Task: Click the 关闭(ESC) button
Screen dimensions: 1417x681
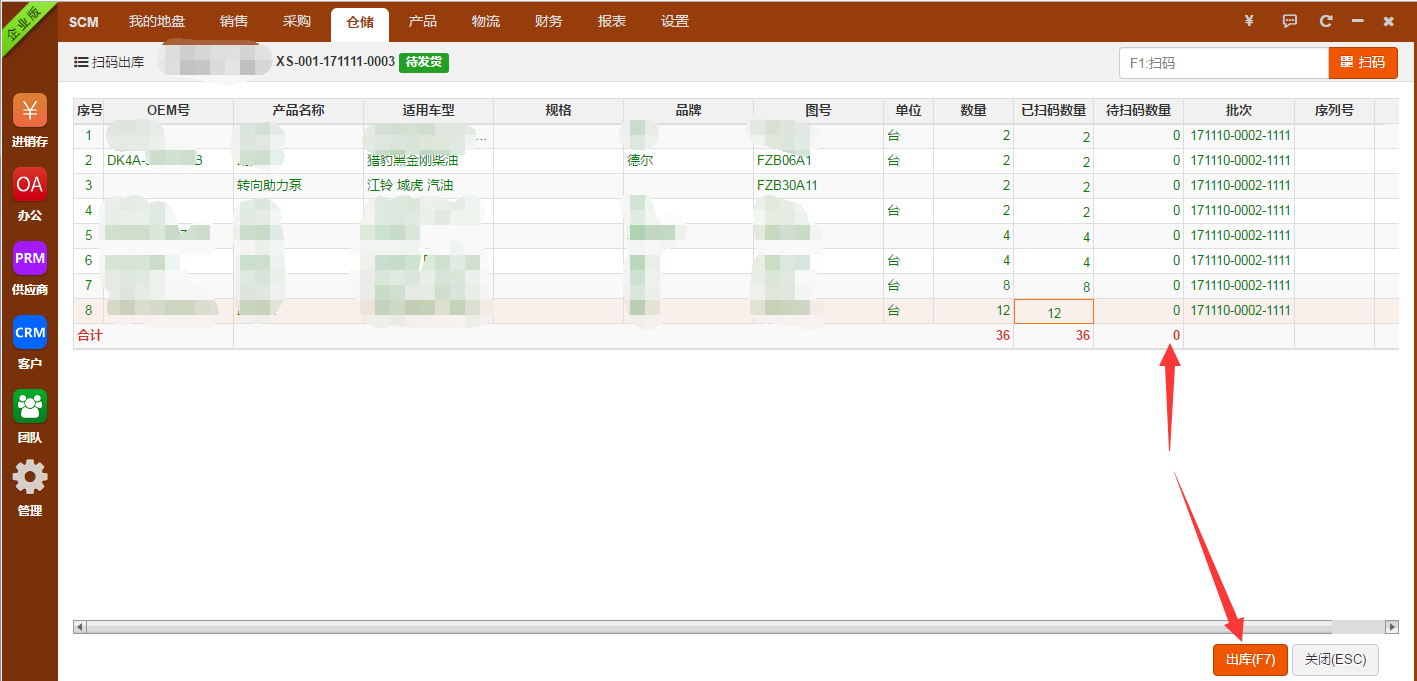Action: (x=1335, y=660)
